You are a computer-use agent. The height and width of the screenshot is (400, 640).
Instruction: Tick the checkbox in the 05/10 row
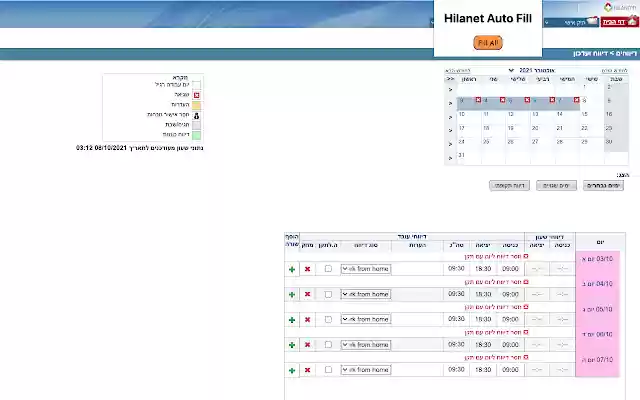pos(328,319)
